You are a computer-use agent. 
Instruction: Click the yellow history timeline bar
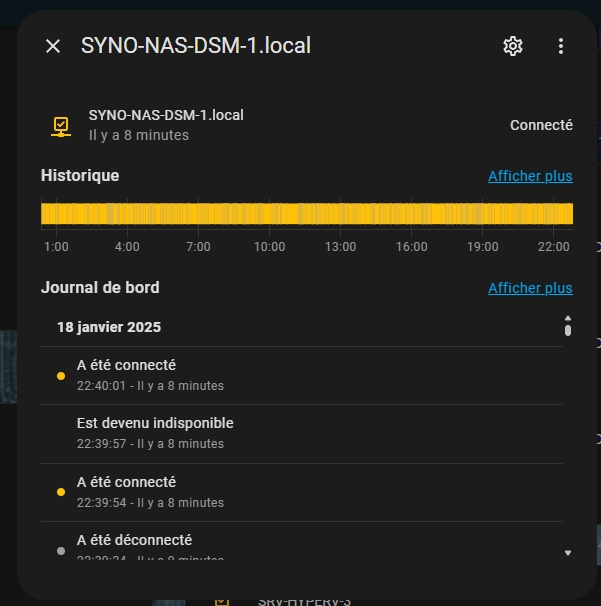coord(306,213)
